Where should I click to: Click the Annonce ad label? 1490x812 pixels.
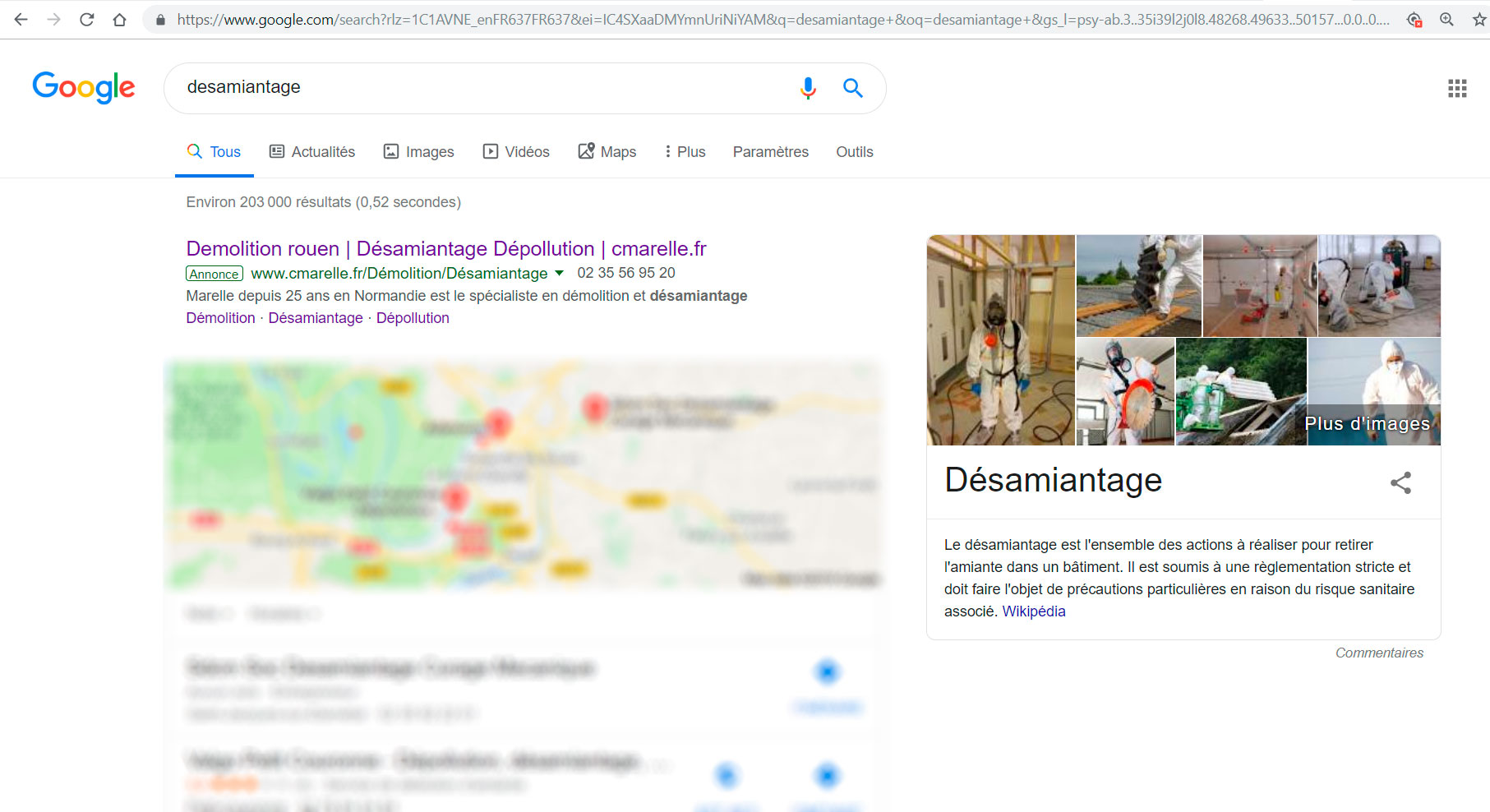coord(215,274)
